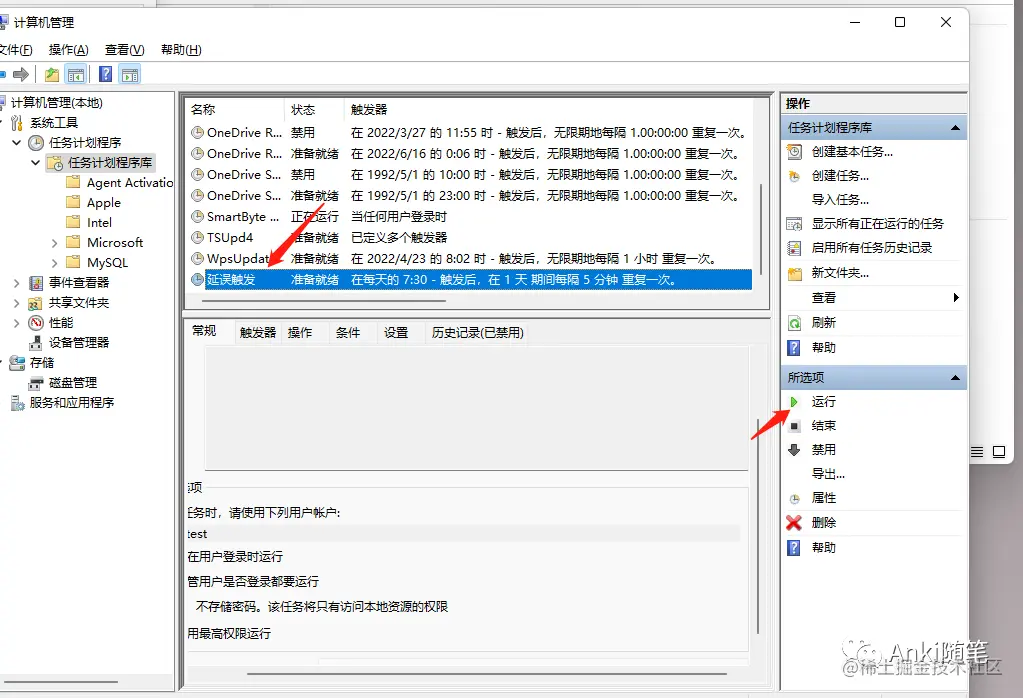
Task: Click 导出... in the actions pane
Action: tap(829, 474)
